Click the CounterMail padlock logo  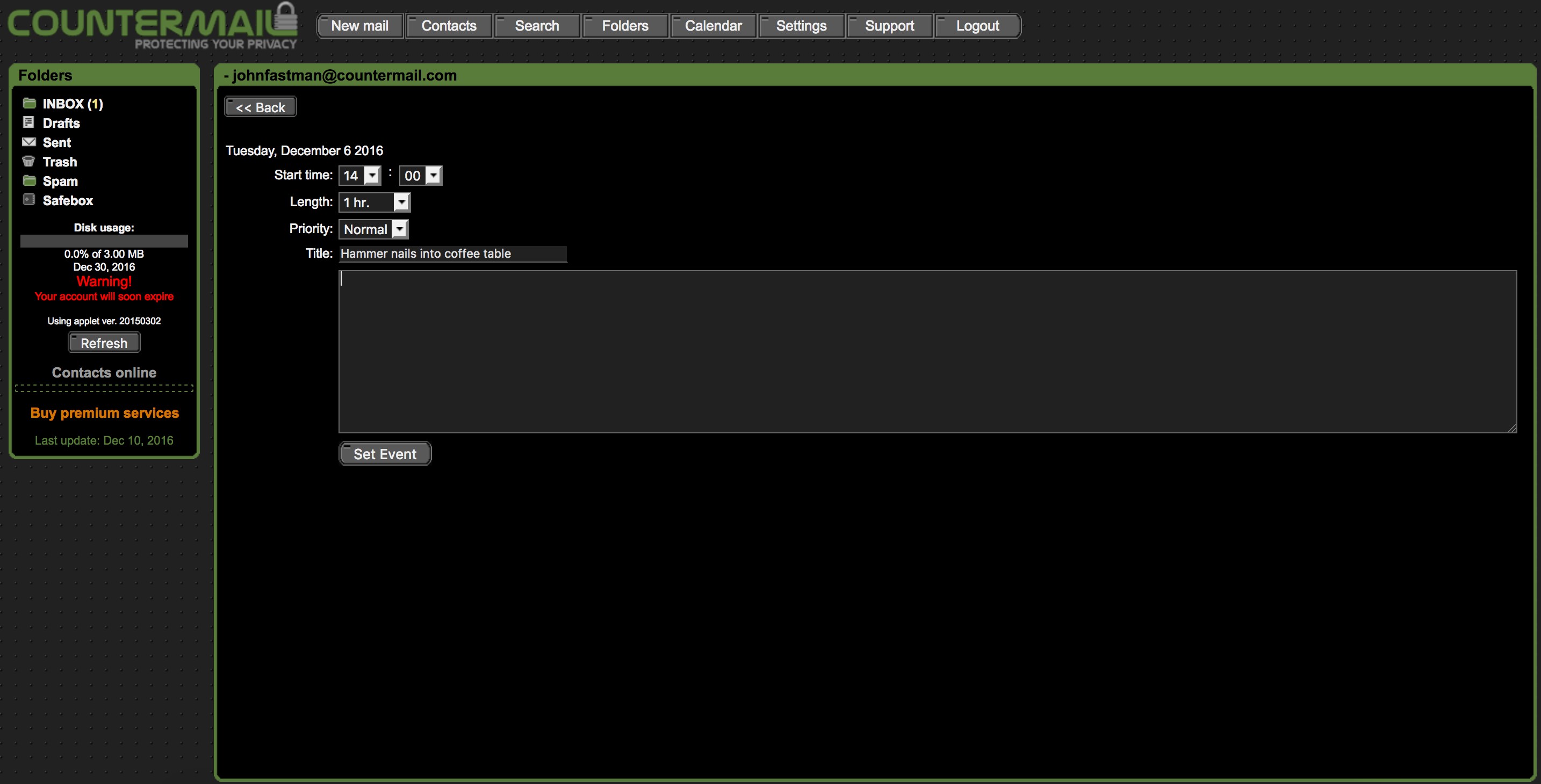[286, 18]
